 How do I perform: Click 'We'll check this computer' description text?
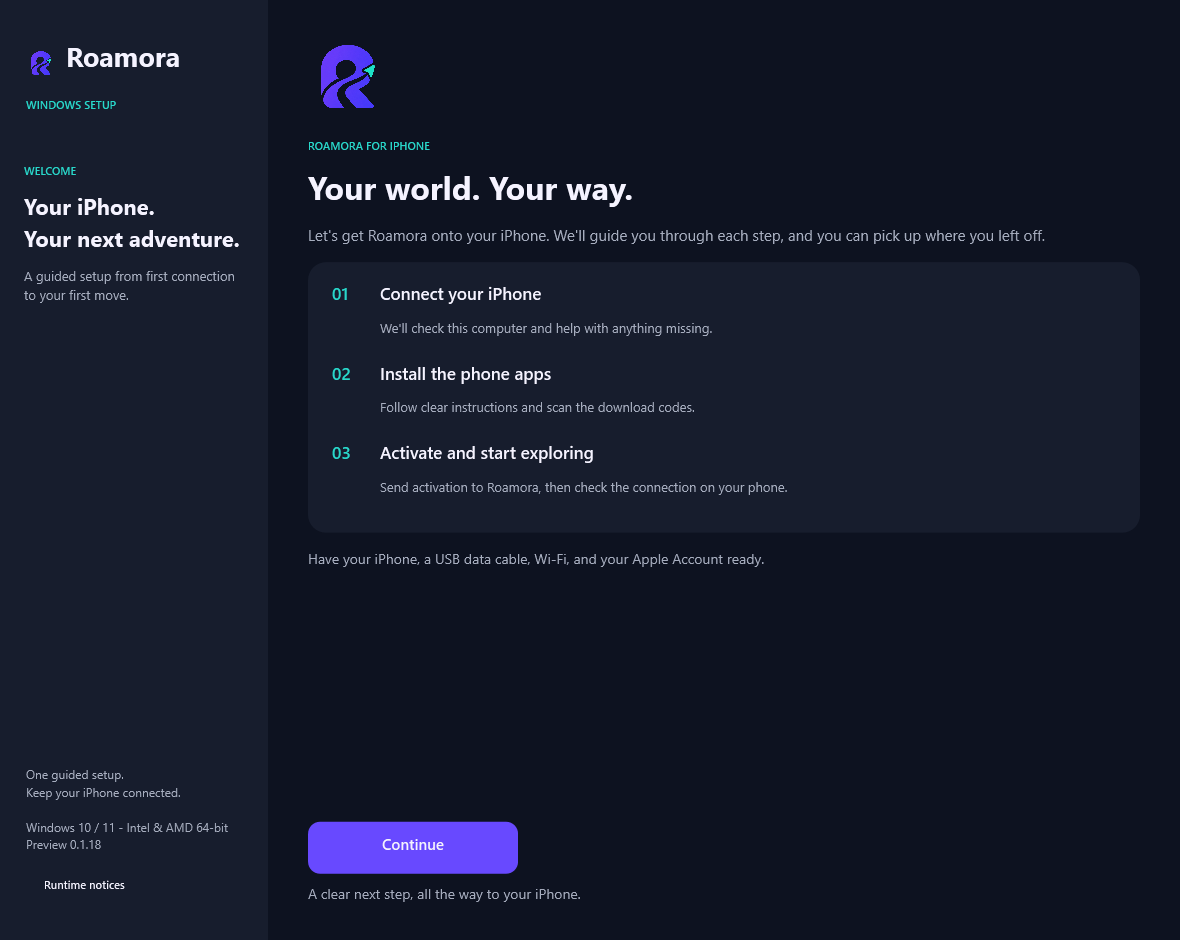(x=546, y=328)
